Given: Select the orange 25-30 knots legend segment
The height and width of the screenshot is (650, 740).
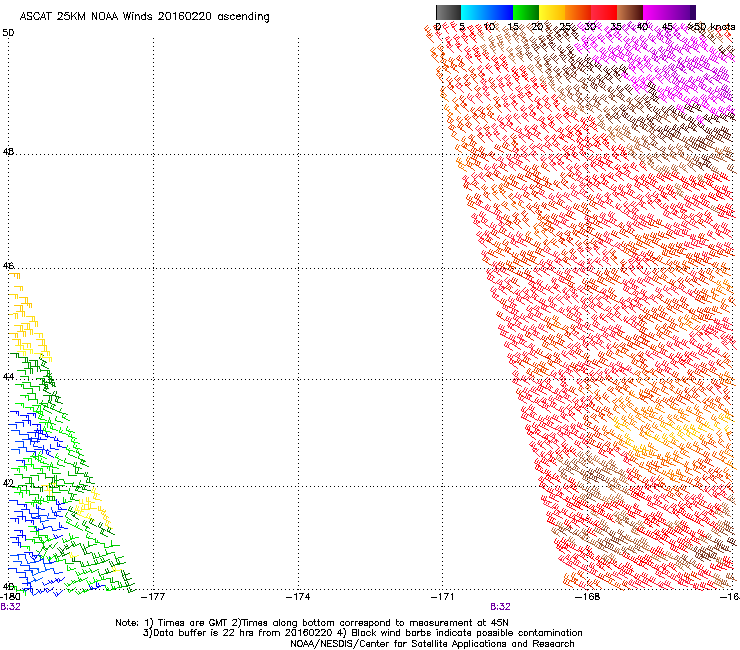Looking at the screenshot, I should click(x=578, y=12).
